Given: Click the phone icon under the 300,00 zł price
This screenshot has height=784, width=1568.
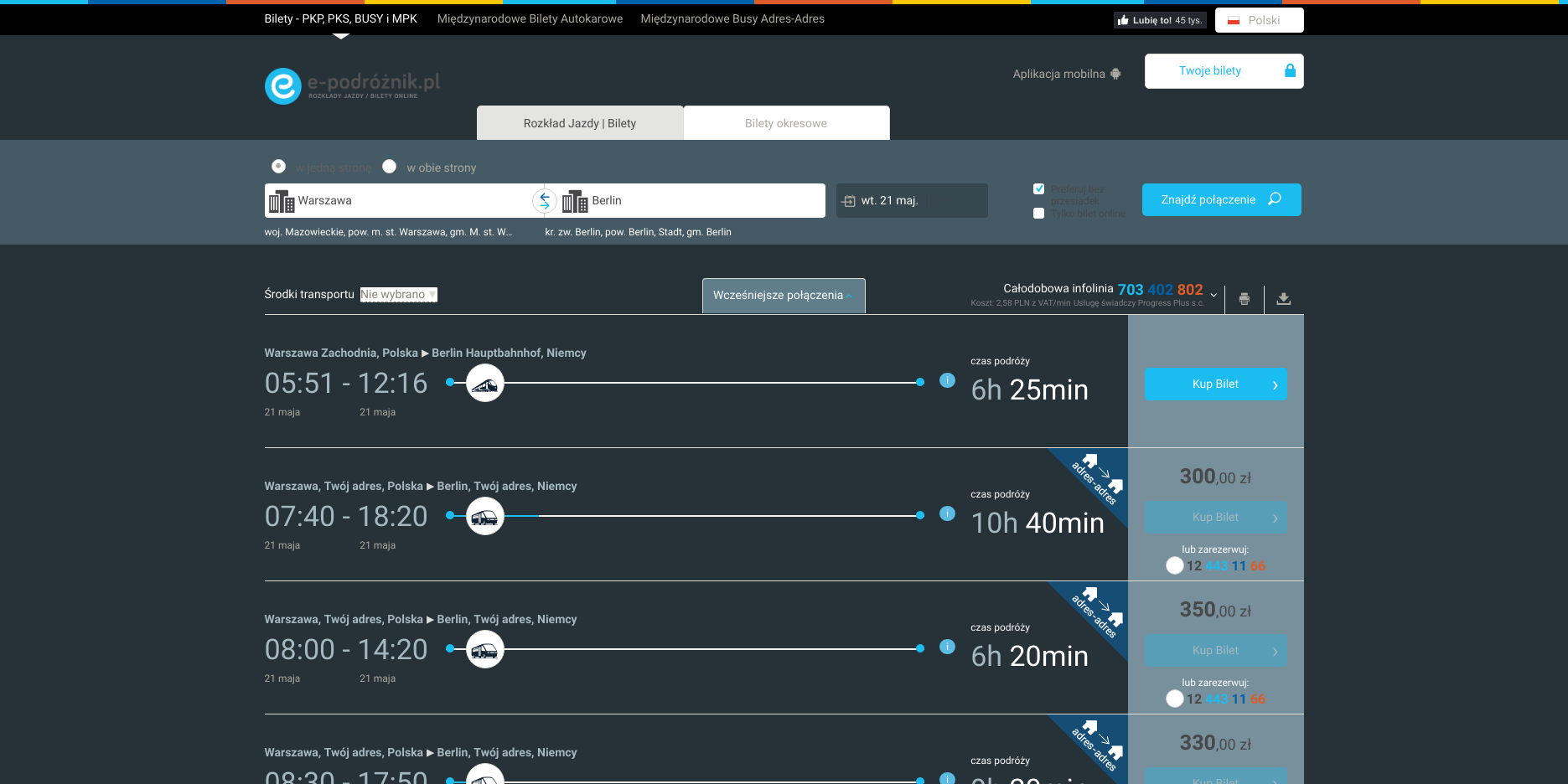Looking at the screenshot, I should [1175, 565].
